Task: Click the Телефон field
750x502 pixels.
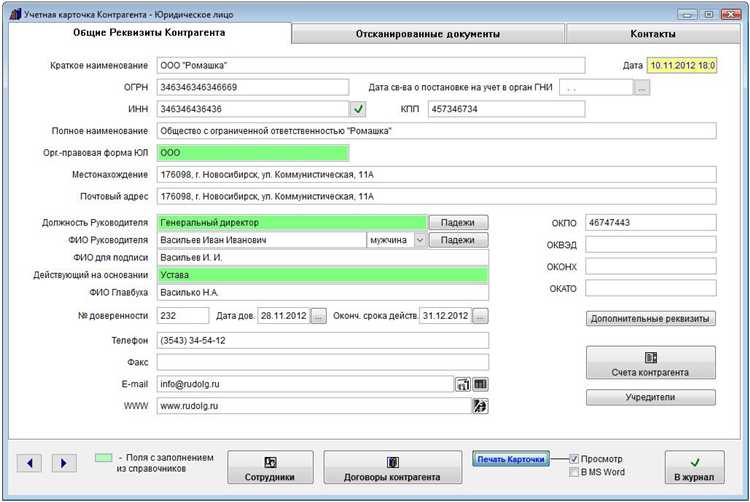Action: [x=322, y=340]
